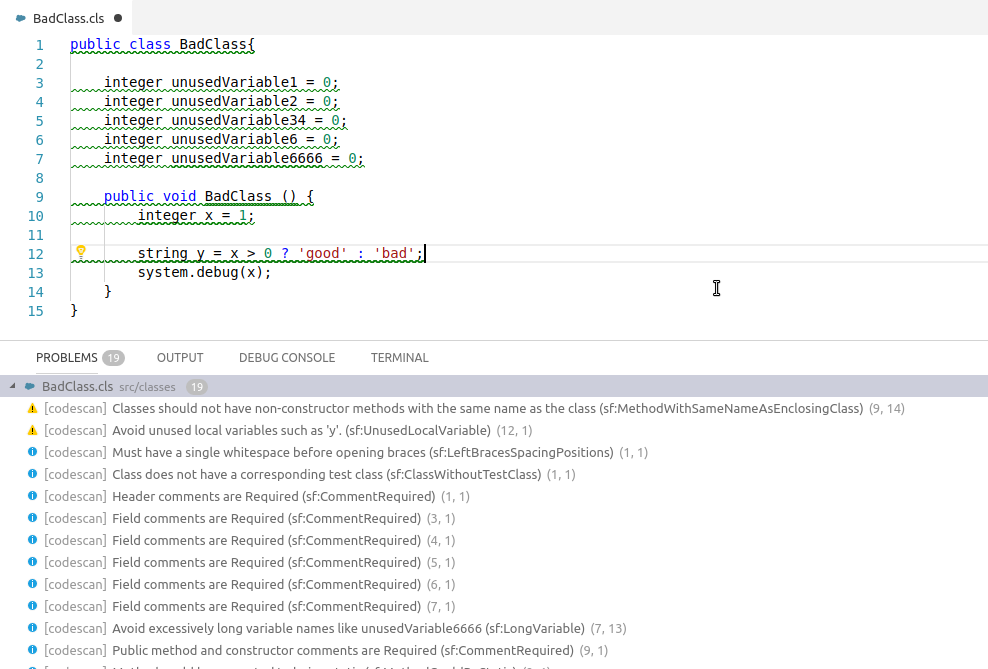Open the TERMINAL tab
Screen dimensions: 988x669
(399, 358)
